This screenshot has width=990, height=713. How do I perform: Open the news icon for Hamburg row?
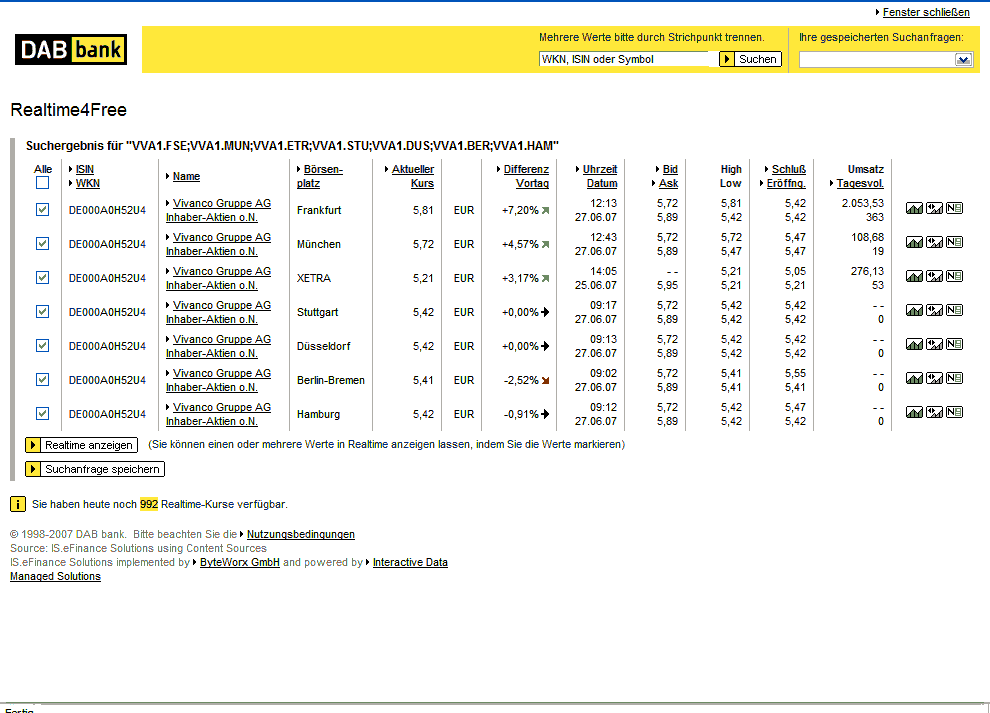955,413
